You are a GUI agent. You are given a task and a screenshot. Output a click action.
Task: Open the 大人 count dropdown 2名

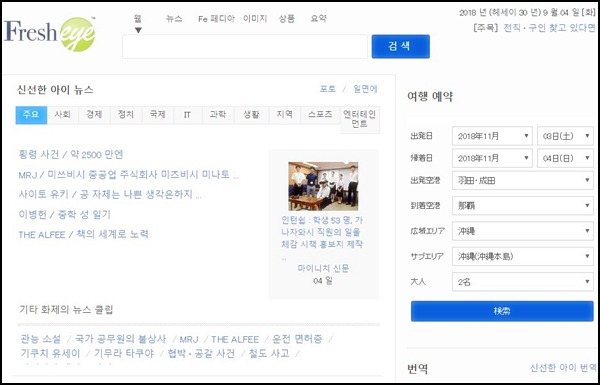point(523,282)
